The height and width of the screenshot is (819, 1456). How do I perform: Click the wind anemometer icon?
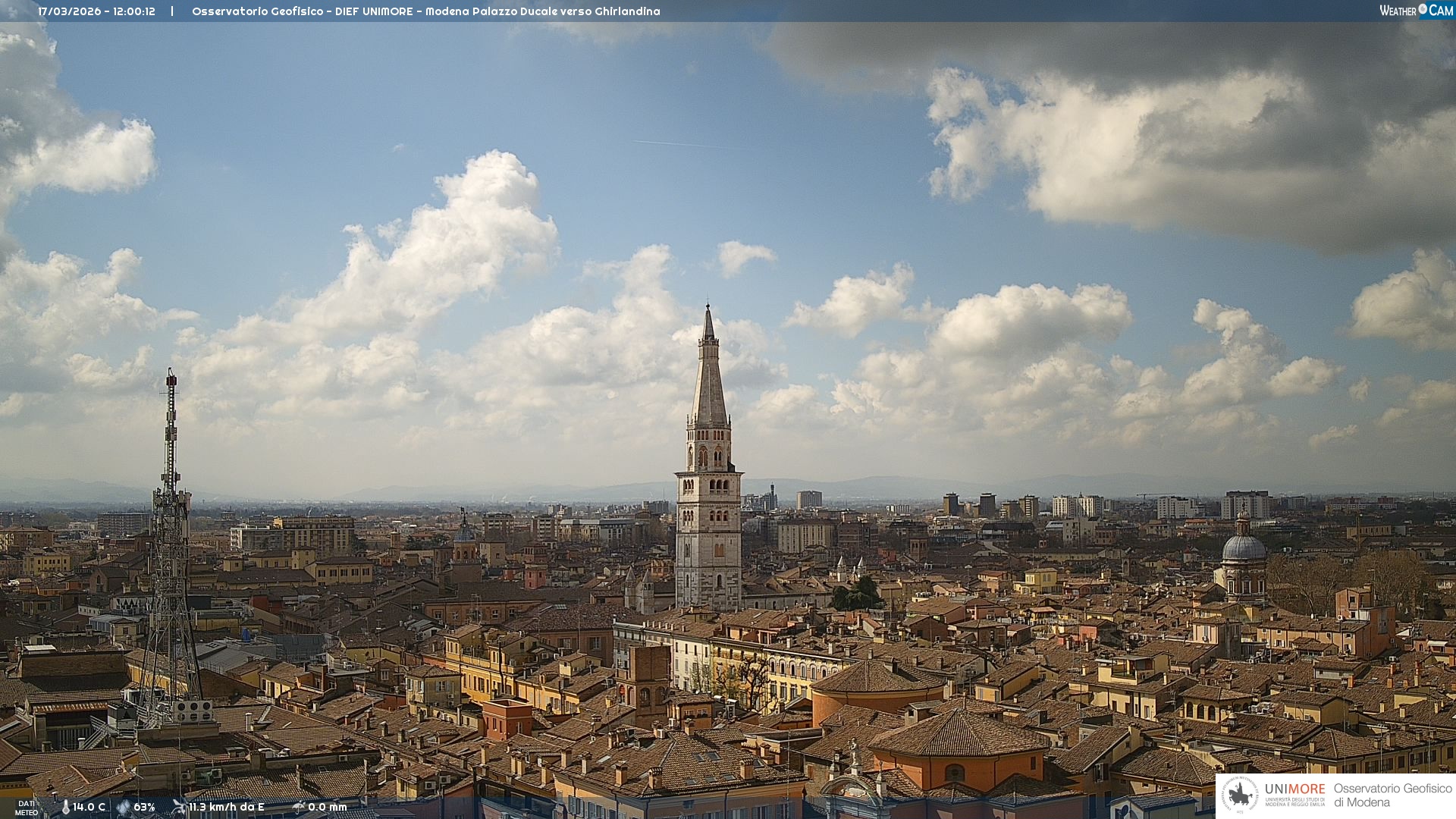click(179, 807)
